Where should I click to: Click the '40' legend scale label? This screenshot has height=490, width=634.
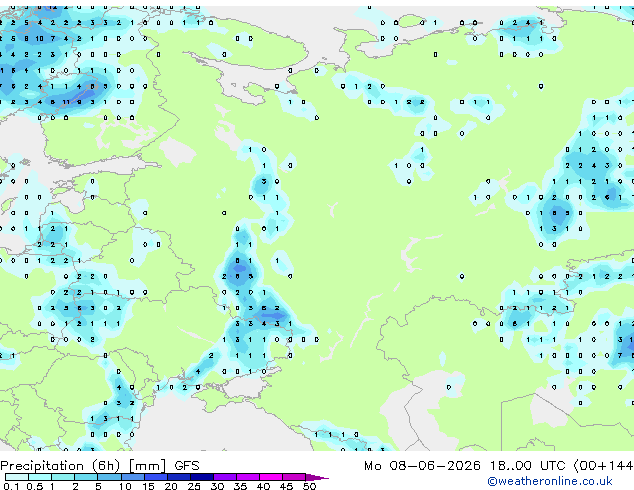(x=263, y=486)
